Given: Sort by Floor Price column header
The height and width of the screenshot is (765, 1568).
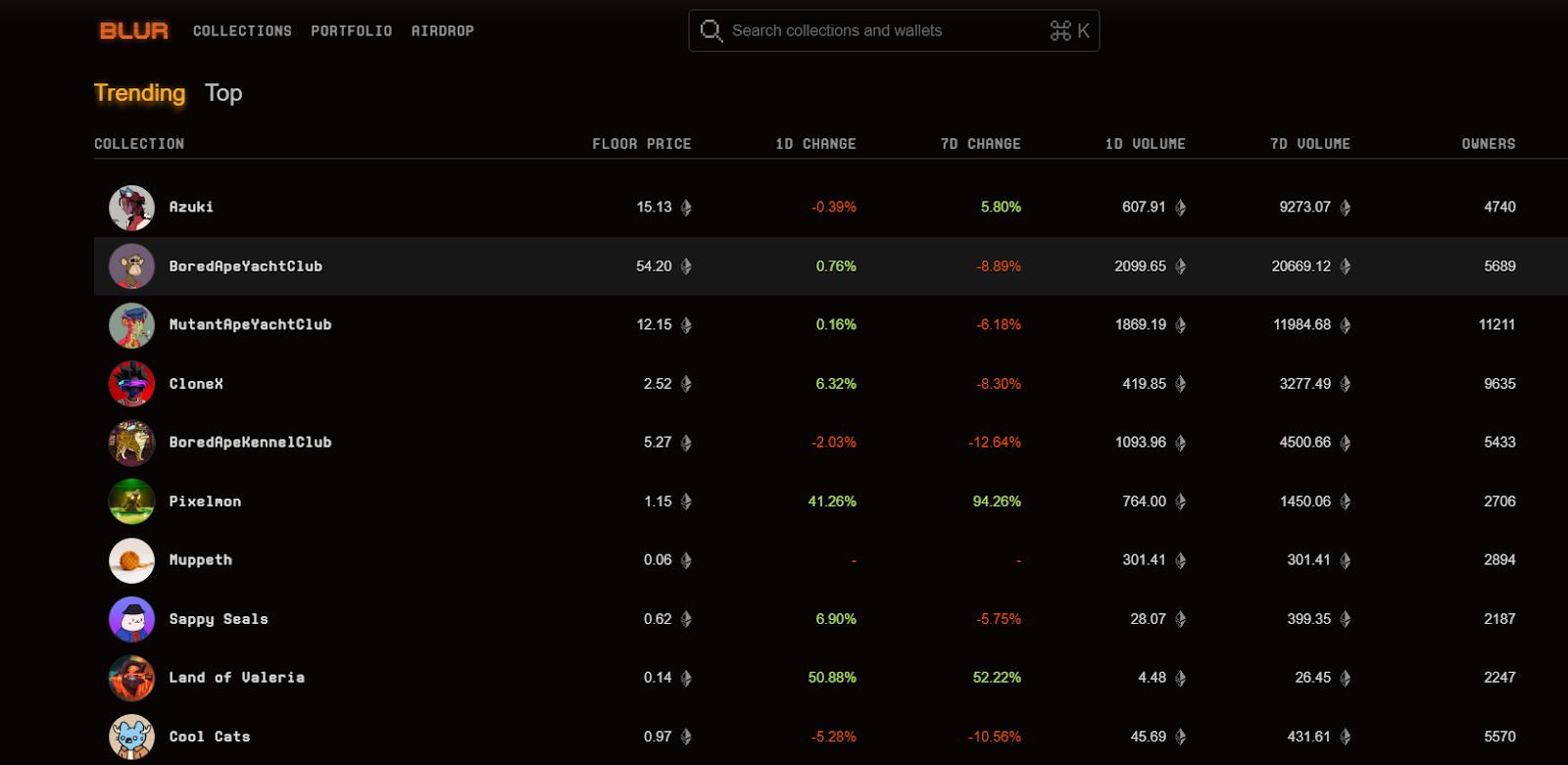Looking at the screenshot, I should (x=642, y=144).
